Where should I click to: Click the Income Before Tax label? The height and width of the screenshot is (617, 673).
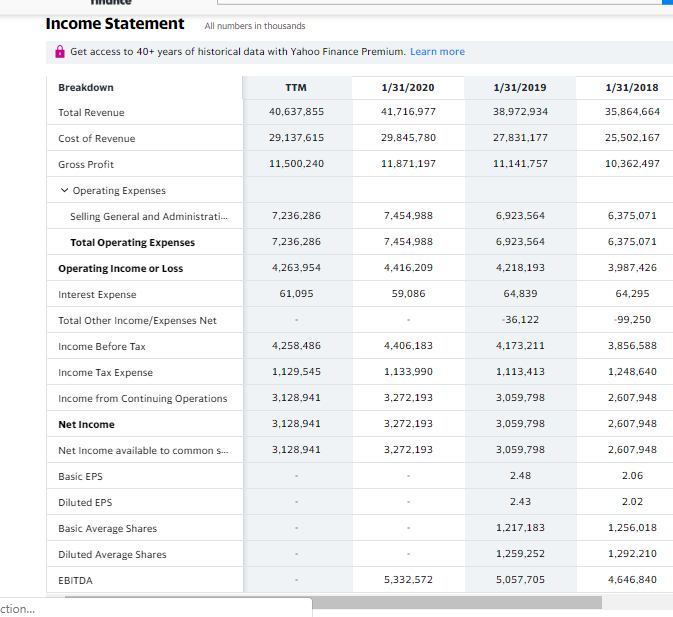(x=102, y=346)
